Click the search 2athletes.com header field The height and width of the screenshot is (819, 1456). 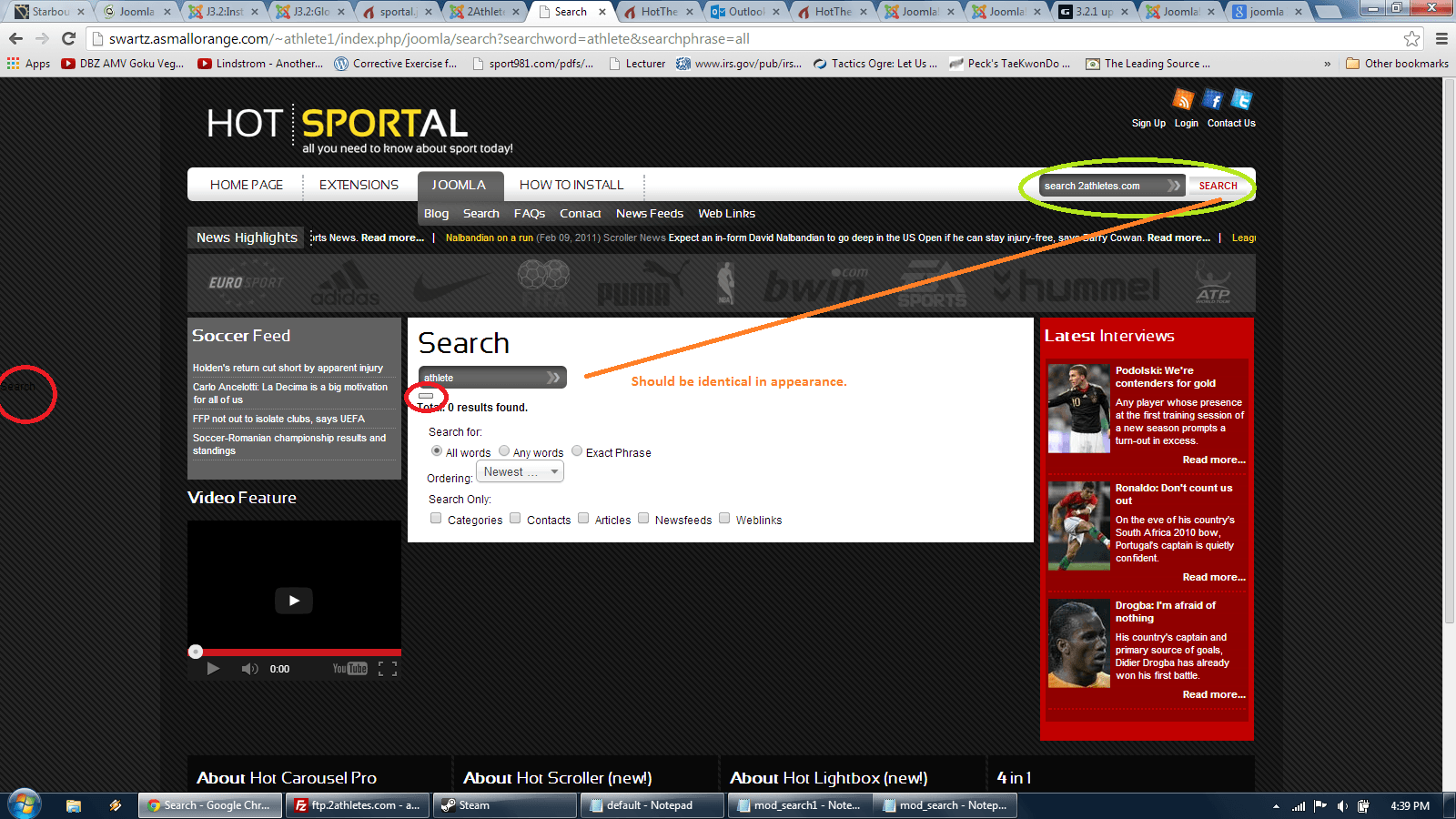1112,186
